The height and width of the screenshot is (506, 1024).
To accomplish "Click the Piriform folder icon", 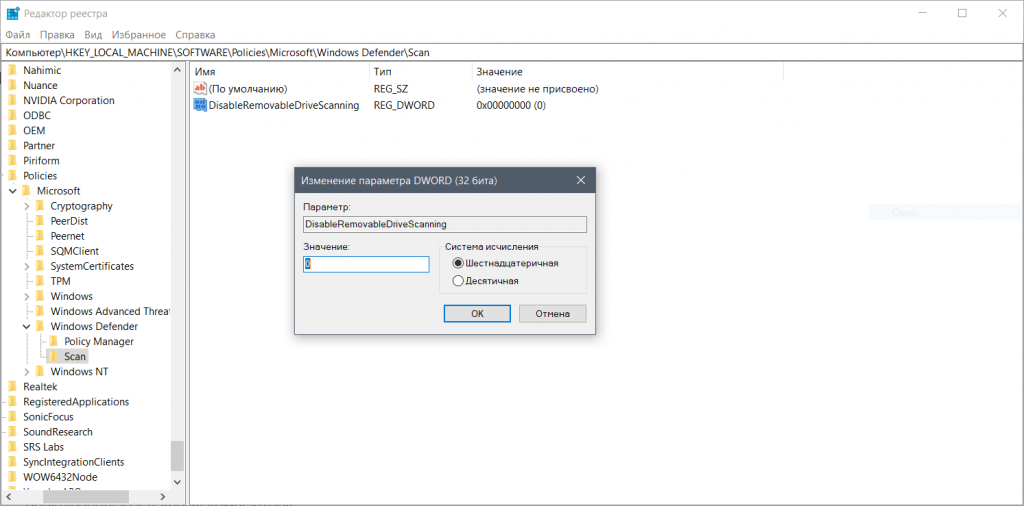I will [12, 161].
